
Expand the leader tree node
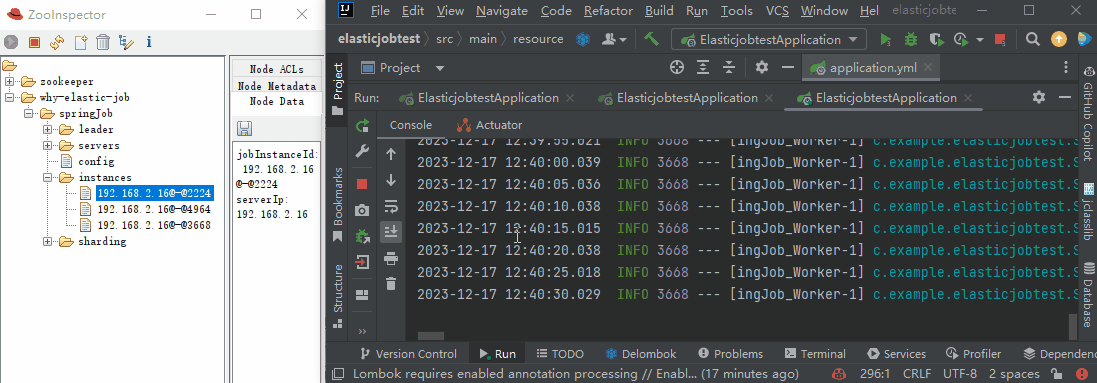(x=48, y=130)
